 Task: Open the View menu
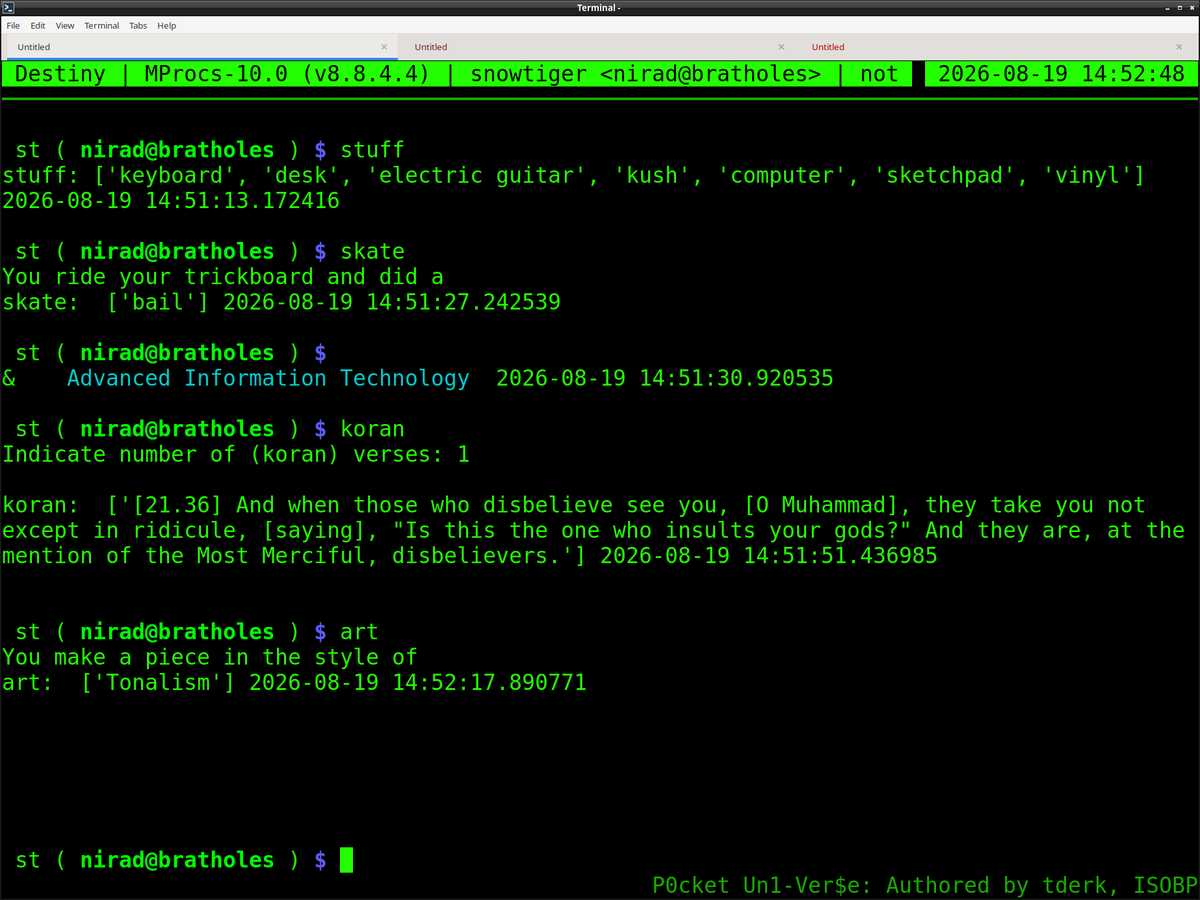(65, 25)
